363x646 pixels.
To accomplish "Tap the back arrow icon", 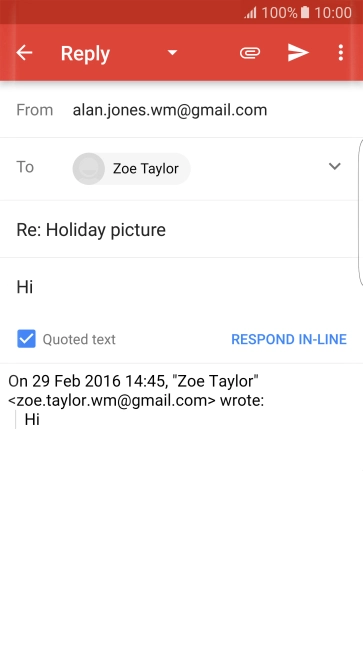I will pos(24,53).
